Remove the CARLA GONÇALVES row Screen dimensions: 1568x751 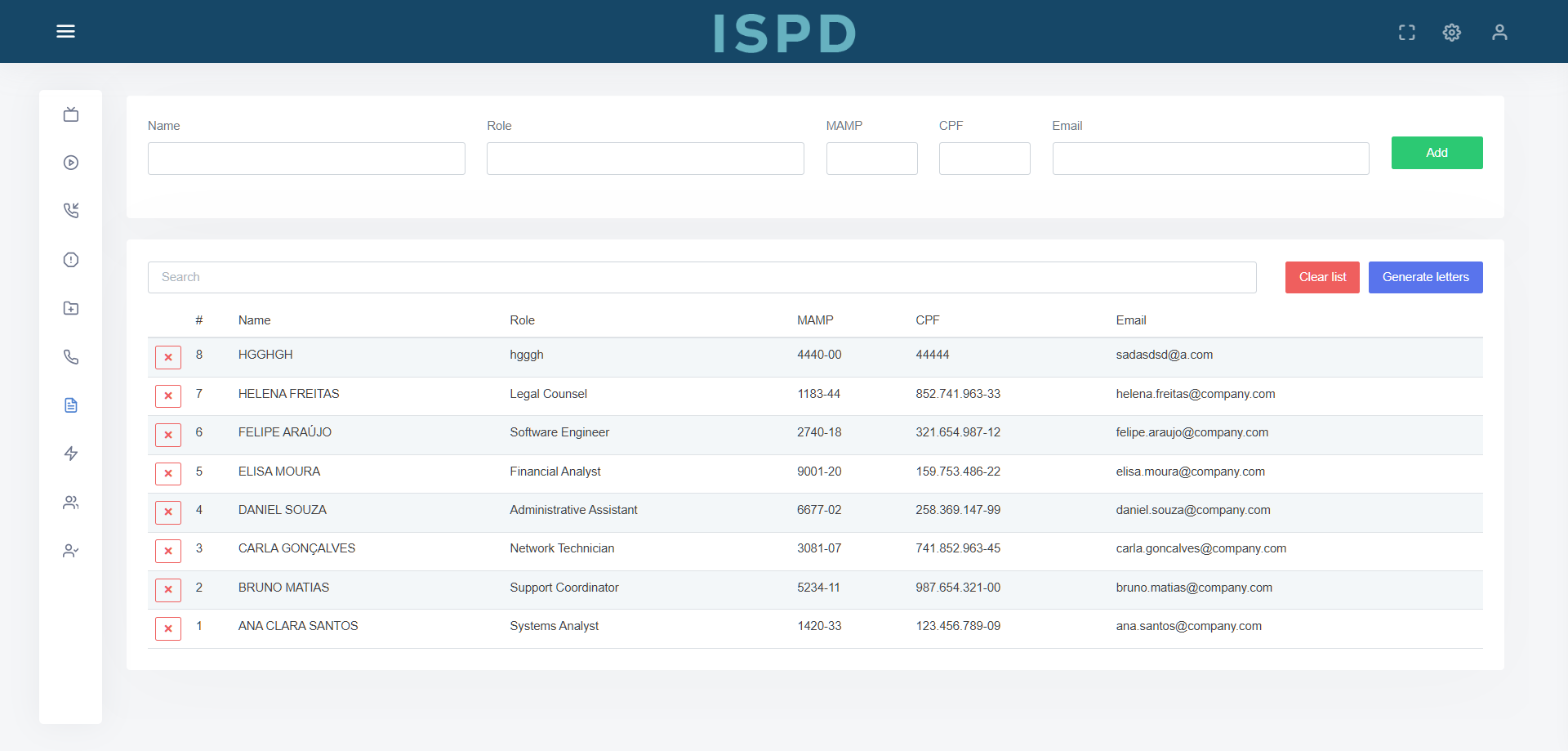point(168,551)
